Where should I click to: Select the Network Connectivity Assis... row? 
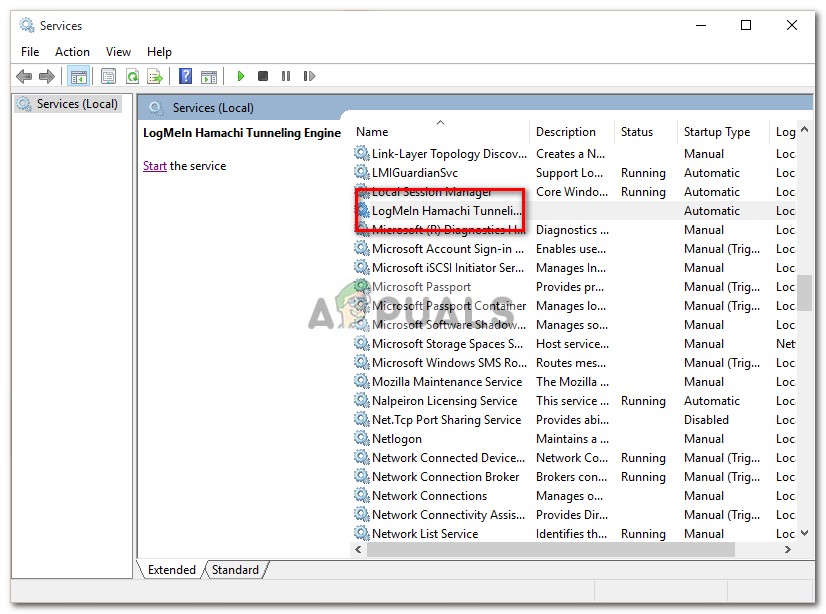[x=574, y=514]
